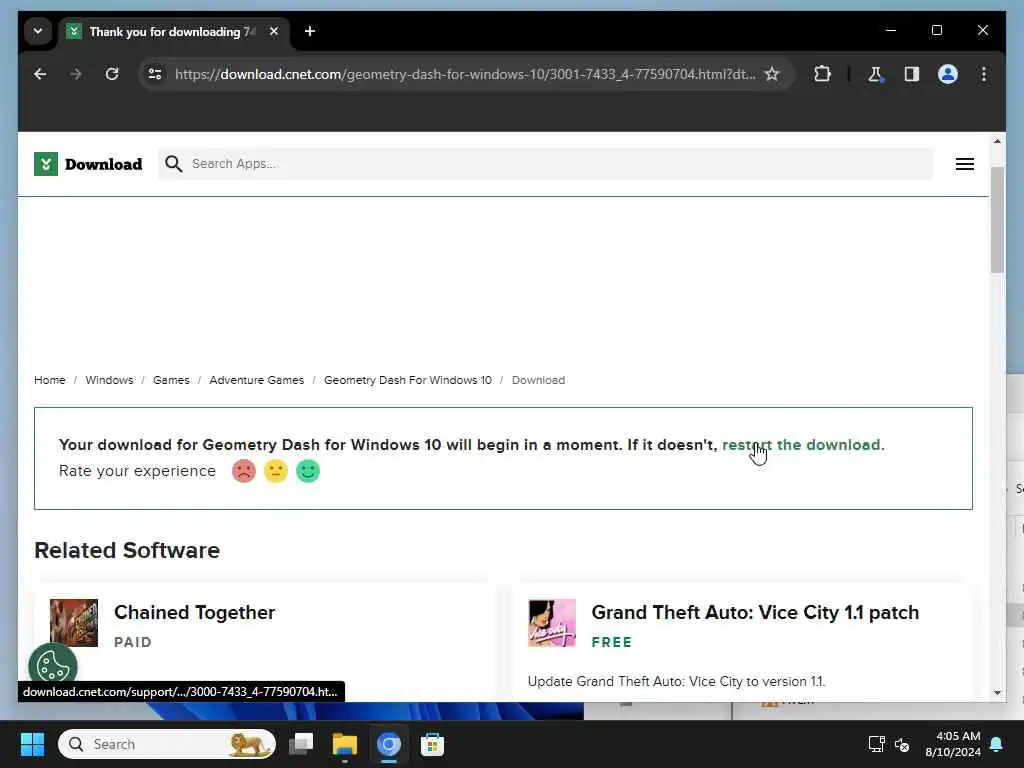This screenshot has height=768, width=1024.
Task: Close the 'Thank you for downloading' tab
Action: coord(274,31)
